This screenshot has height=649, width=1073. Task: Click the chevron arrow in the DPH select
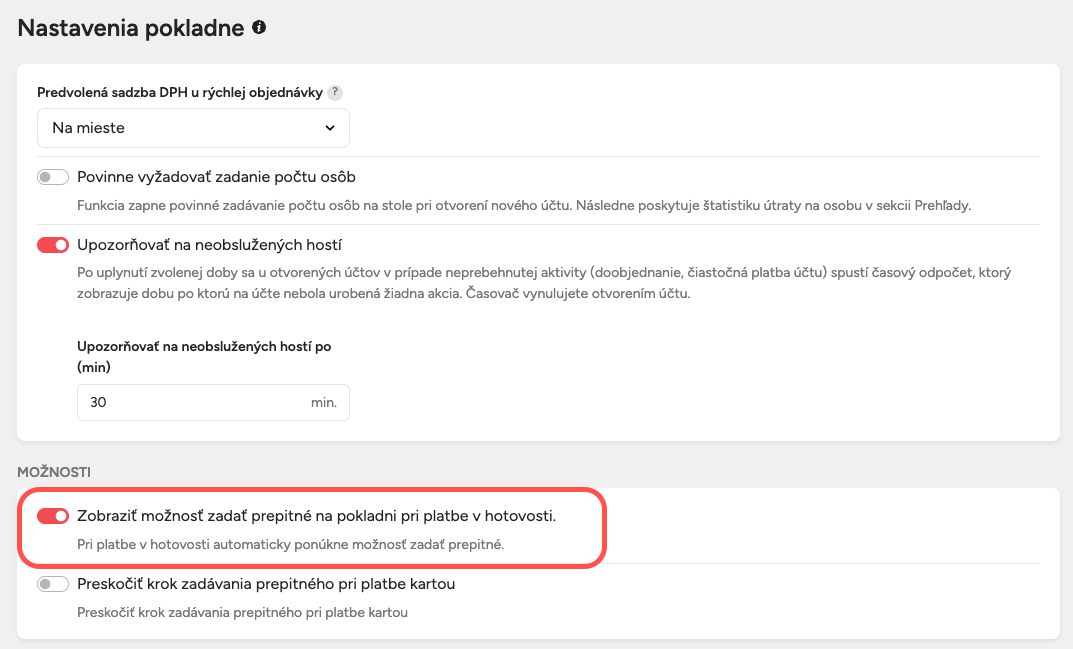click(330, 128)
